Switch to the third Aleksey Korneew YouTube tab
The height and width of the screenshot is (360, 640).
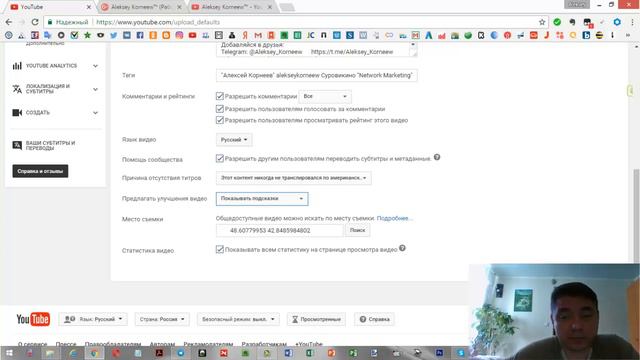point(232,7)
